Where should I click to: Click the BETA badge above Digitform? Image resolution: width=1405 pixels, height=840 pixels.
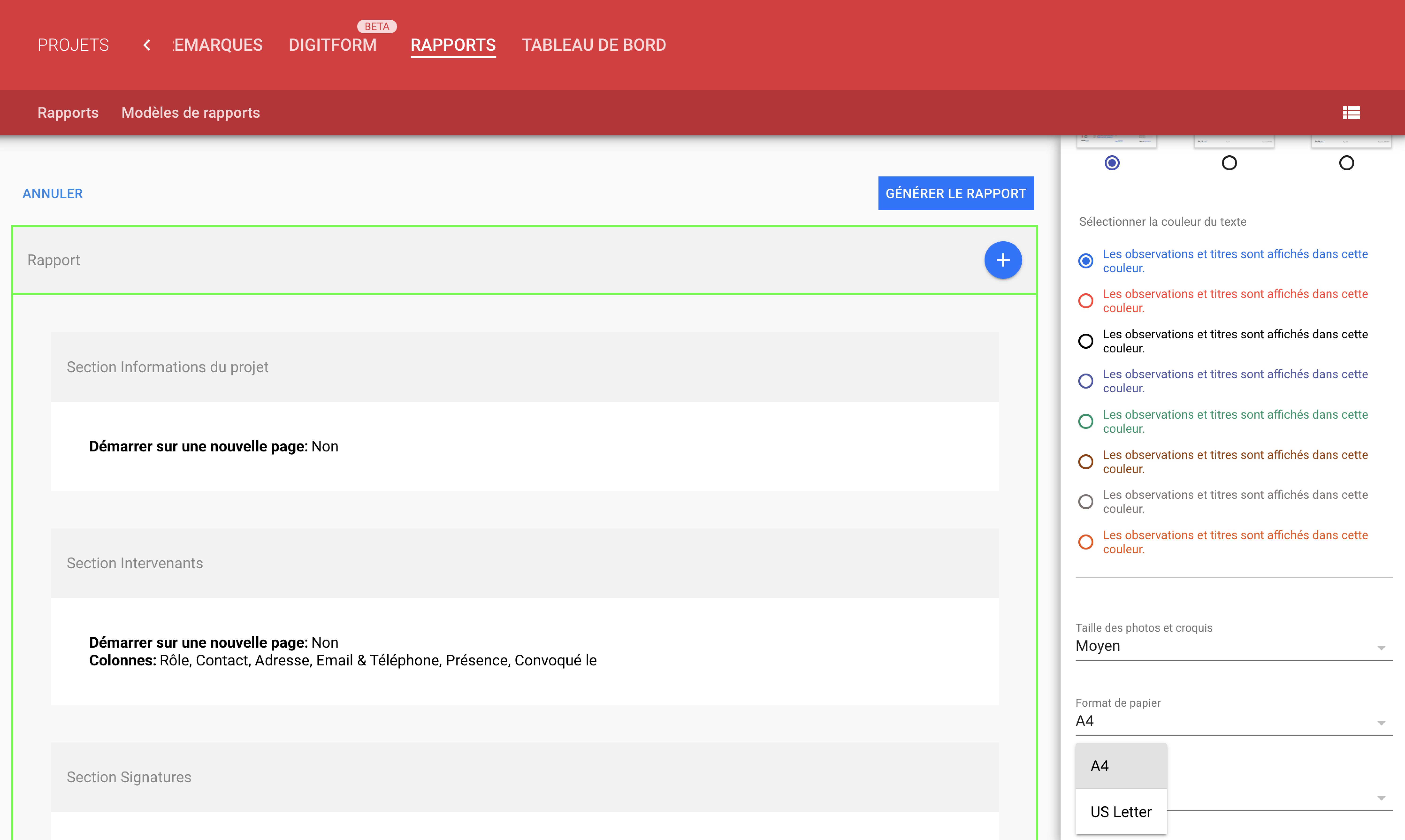click(x=376, y=26)
